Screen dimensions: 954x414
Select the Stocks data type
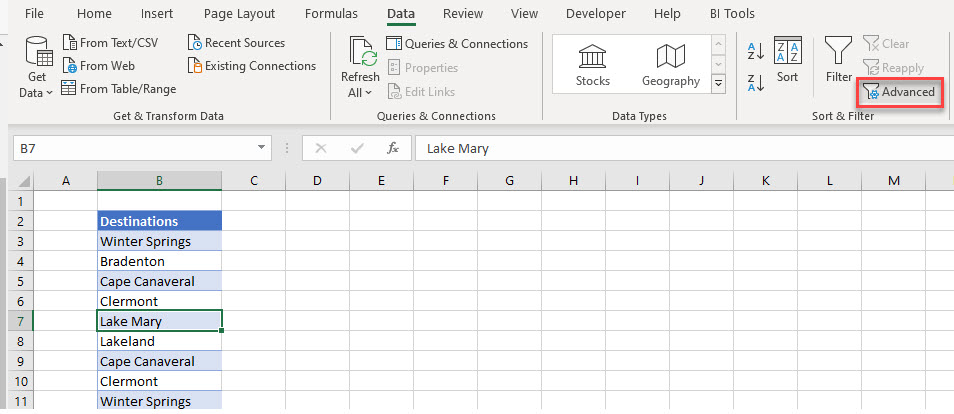pos(593,66)
